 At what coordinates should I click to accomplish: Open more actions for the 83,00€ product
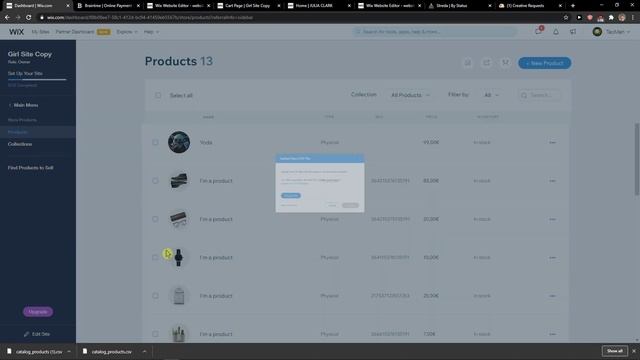coord(552,181)
